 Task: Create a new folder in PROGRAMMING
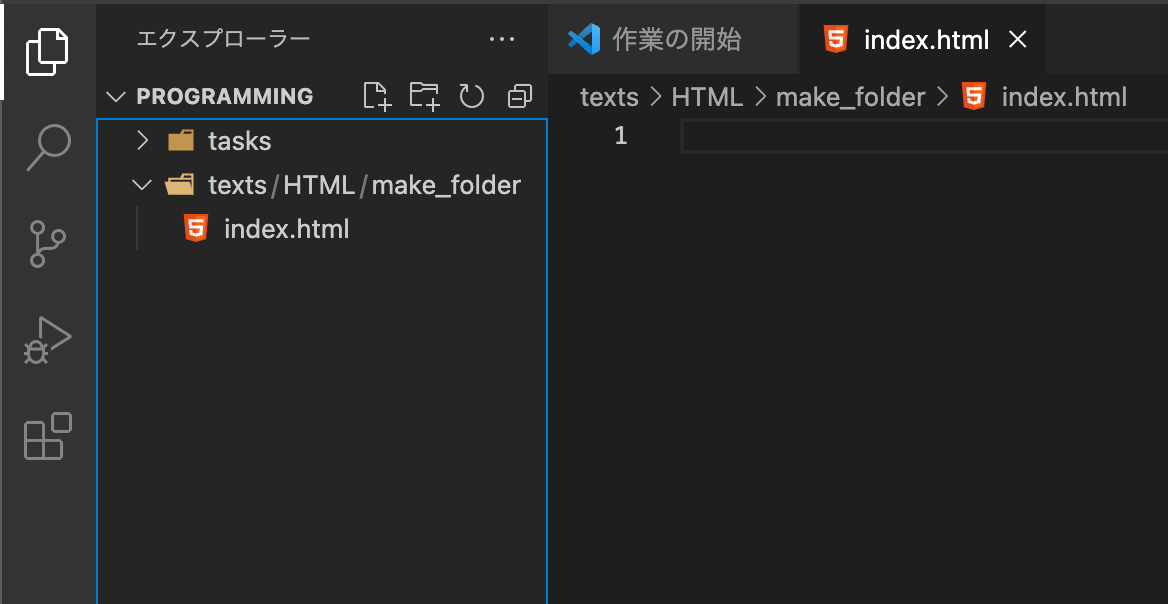coord(424,95)
